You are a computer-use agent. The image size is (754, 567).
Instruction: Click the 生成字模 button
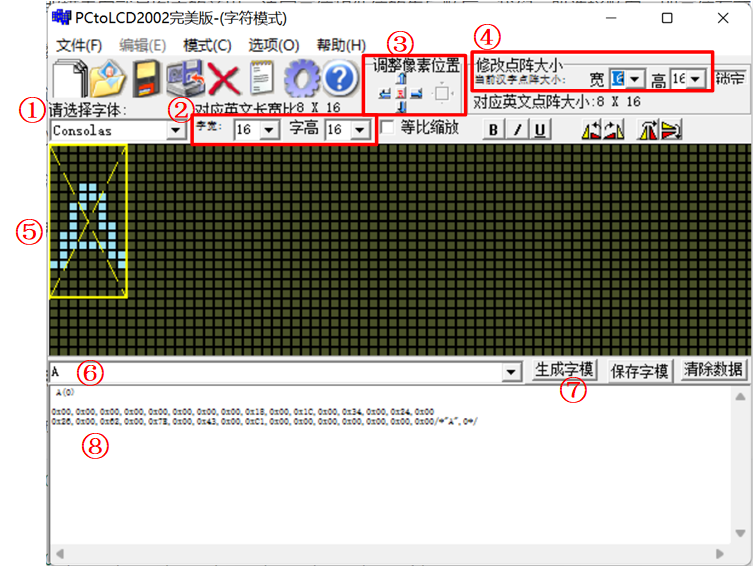565,370
